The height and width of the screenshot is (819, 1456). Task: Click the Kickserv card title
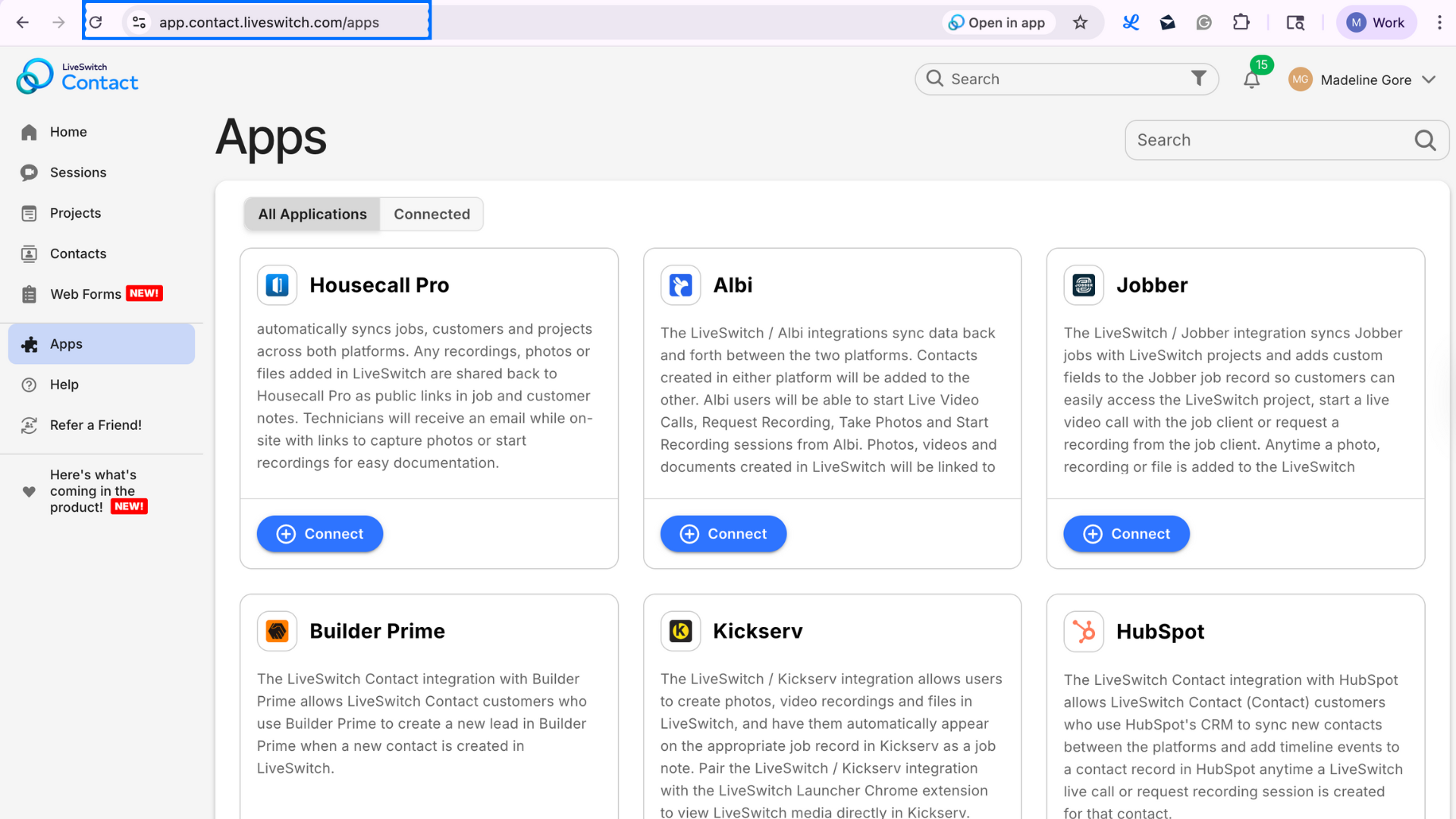tap(758, 631)
